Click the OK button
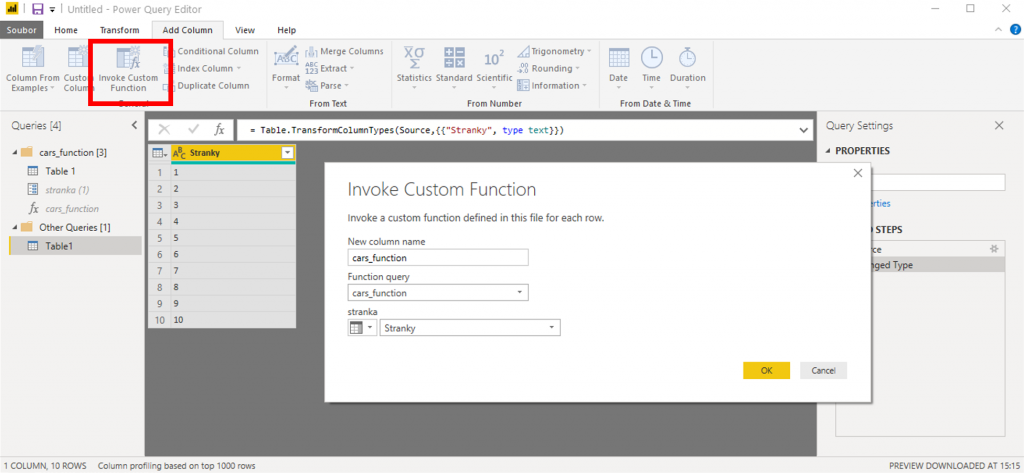The image size is (1024, 473). coord(766,370)
